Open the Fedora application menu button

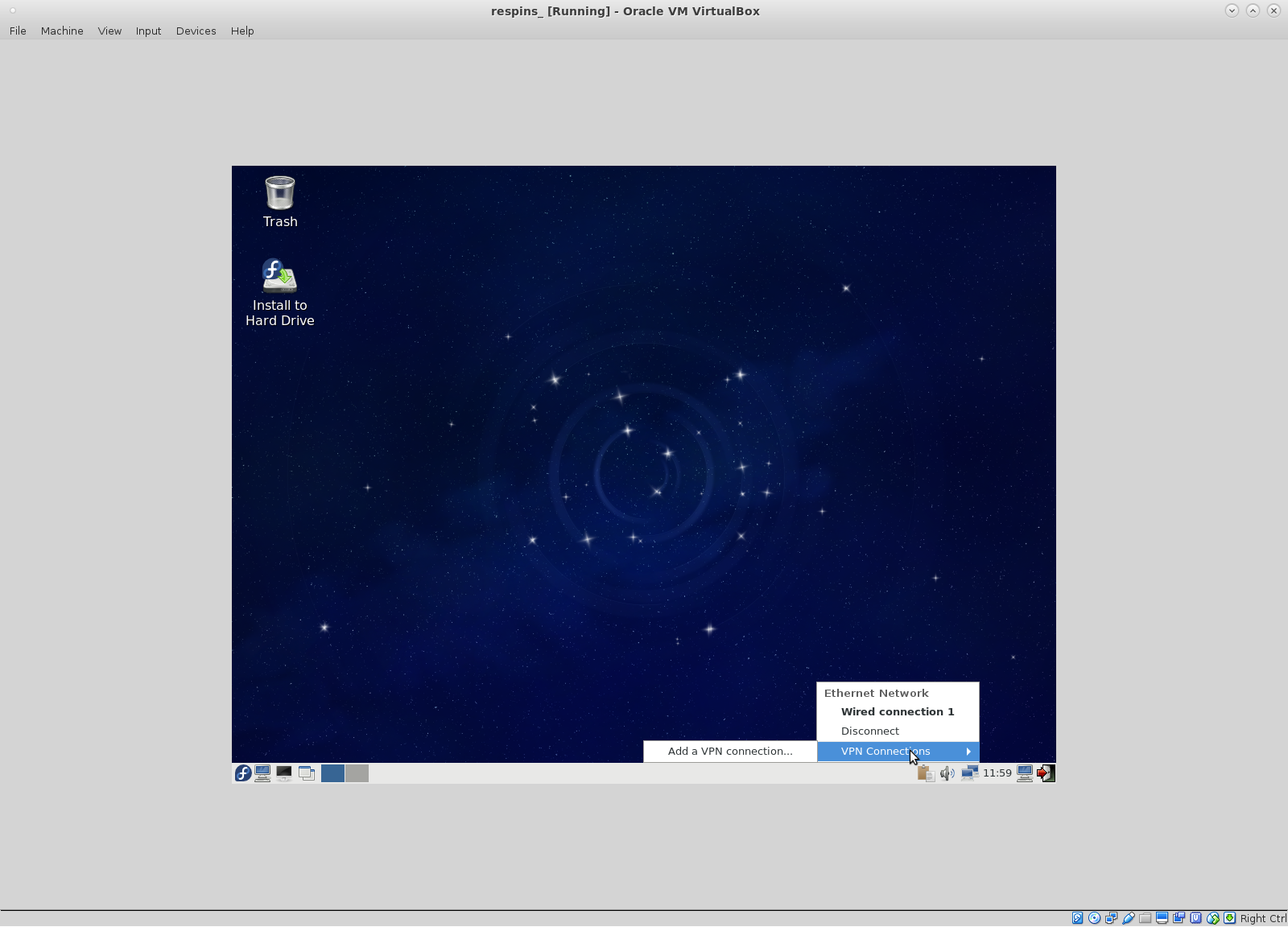click(x=242, y=773)
